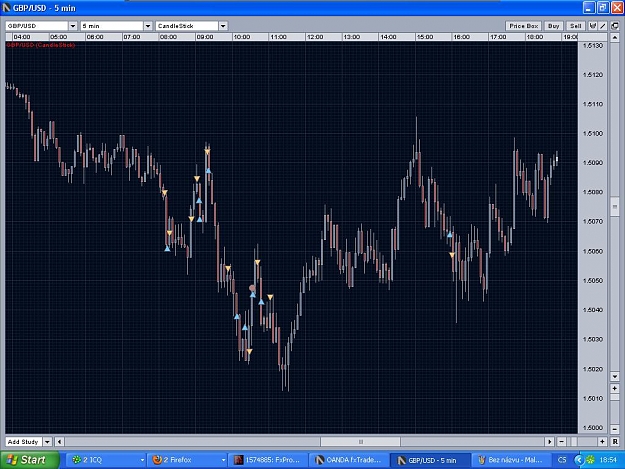Click the Add Study field
The width and height of the screenshot is (625, 469).
tap(23, 442)
